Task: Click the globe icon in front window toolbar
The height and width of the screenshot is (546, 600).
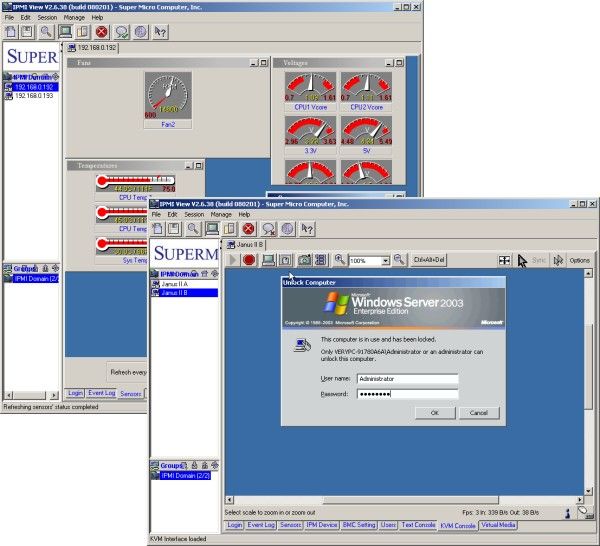Action: (287, 229)
